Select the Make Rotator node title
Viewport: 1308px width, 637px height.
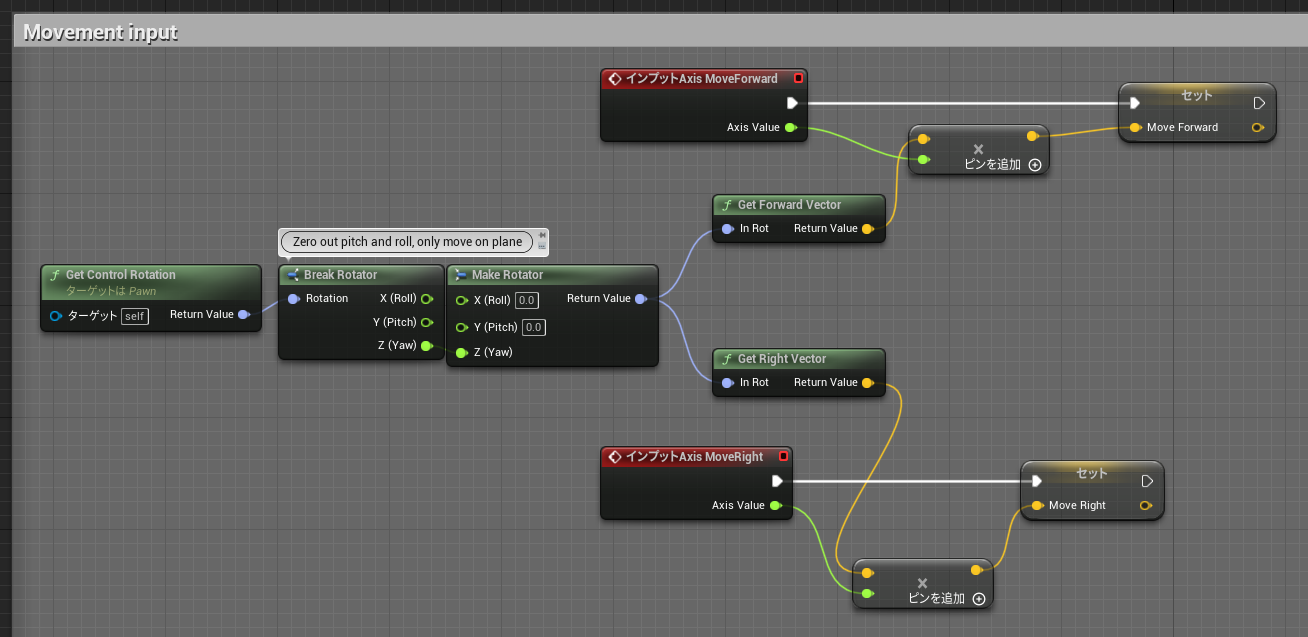click(508, 275)
